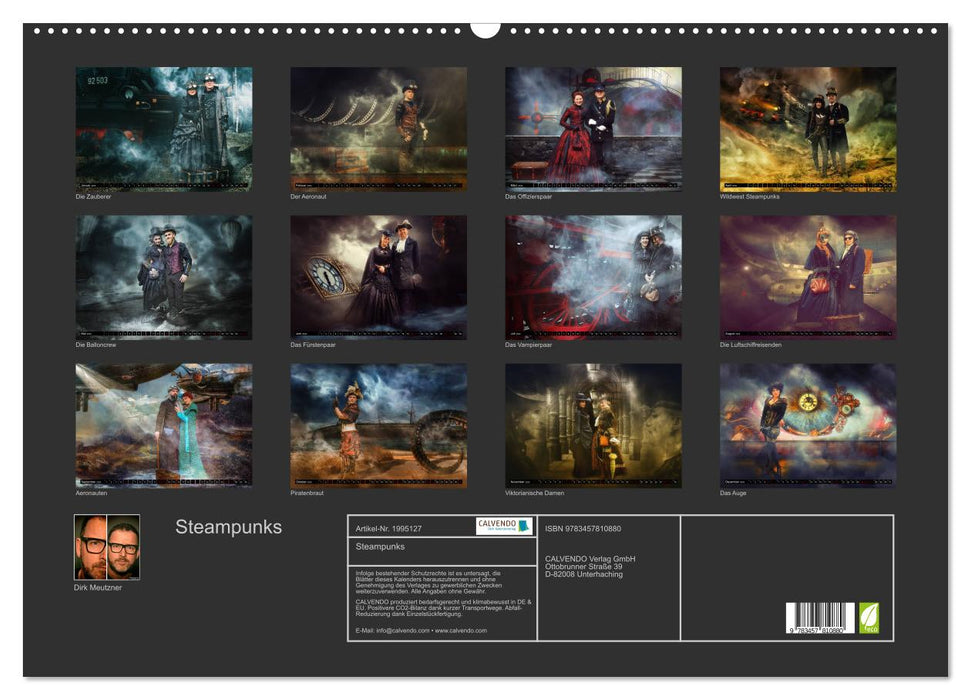
Task: Open the Die Zauberer thumbnail
Action: click(x=164, y=129)
